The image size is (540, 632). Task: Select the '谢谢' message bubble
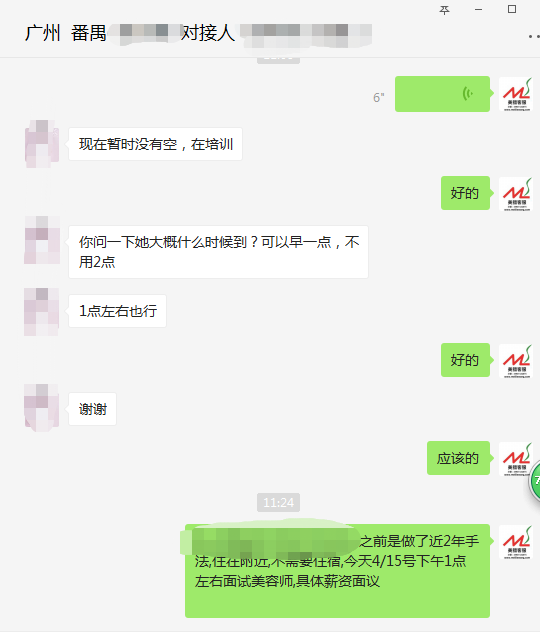(x=92, y=409)
